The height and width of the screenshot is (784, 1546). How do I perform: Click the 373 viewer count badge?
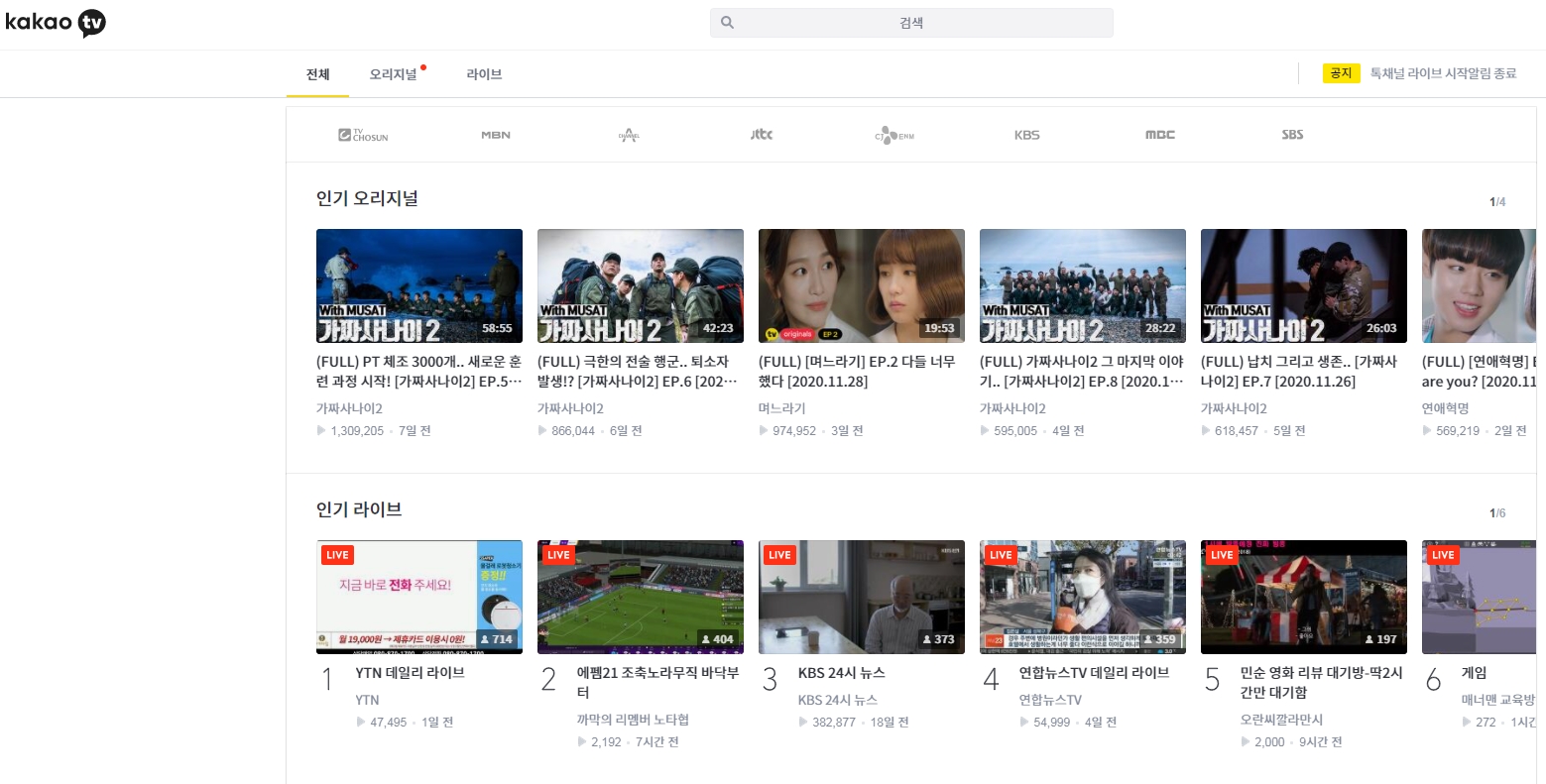pos(938,639)
